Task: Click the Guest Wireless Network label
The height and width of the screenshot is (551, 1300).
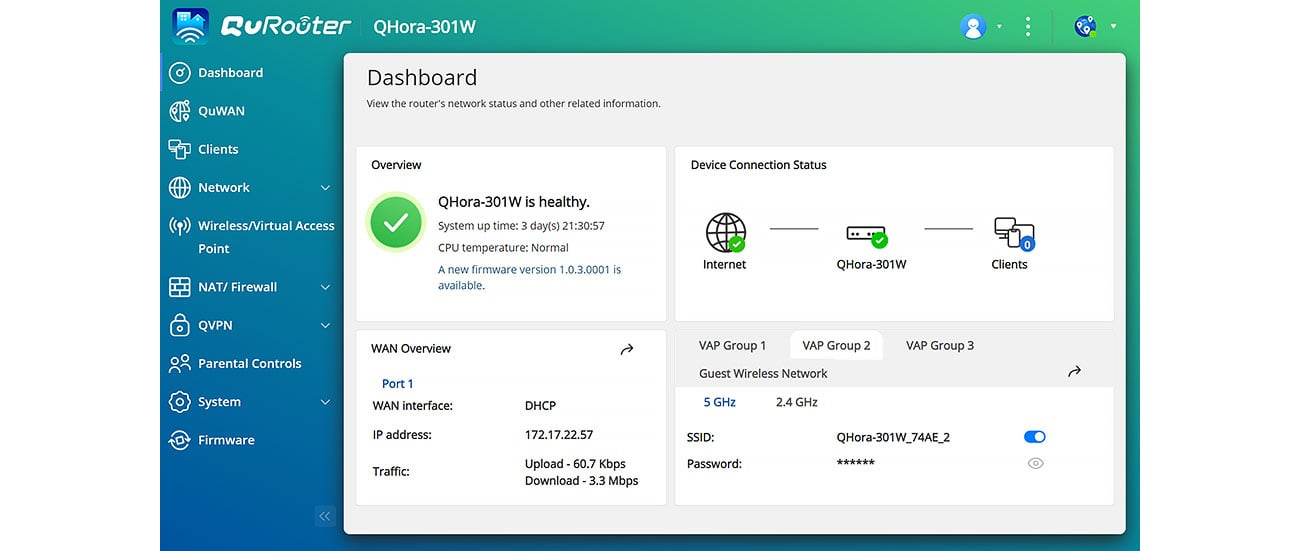Action: coord(763,373)
